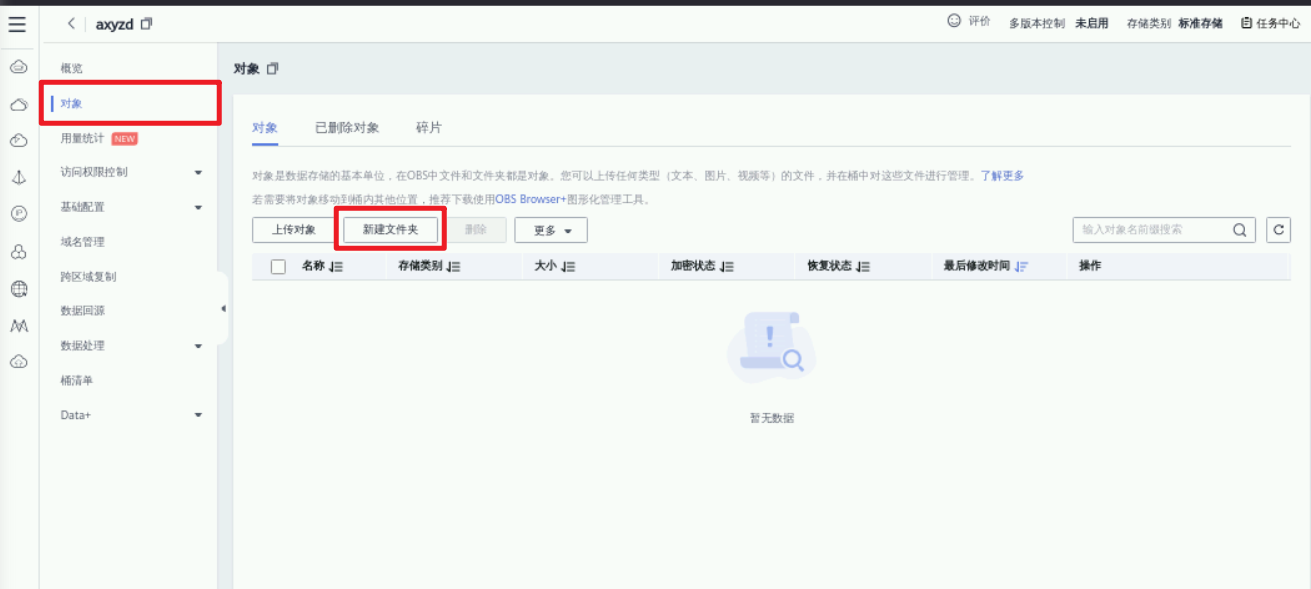The height and width of the screenshot is (589, 1311).
Task: Click the second cloud icon in left rail
Action: tap(18, 104)
